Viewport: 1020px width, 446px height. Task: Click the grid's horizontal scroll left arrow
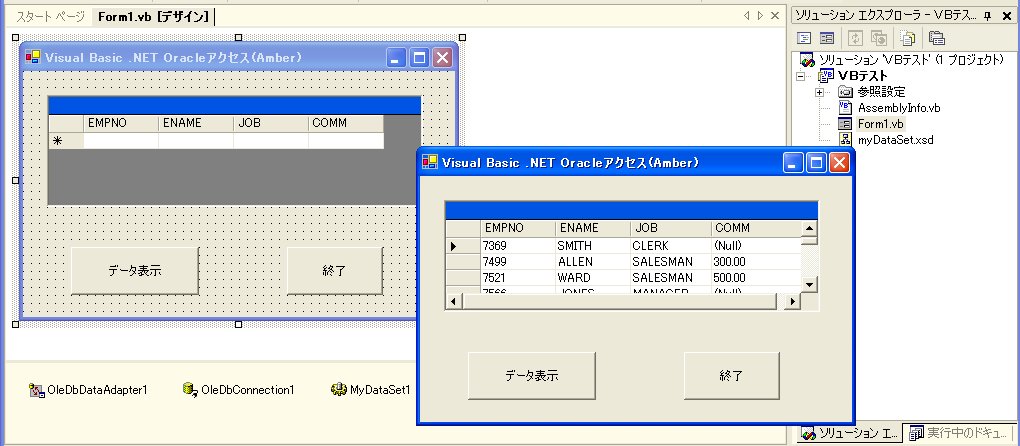454,302
